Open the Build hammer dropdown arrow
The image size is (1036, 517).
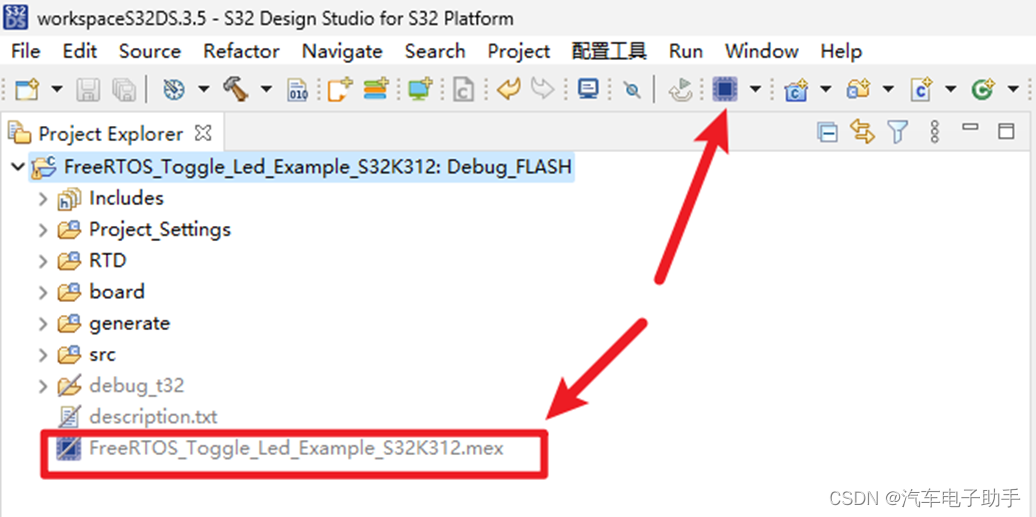(266, 89)
